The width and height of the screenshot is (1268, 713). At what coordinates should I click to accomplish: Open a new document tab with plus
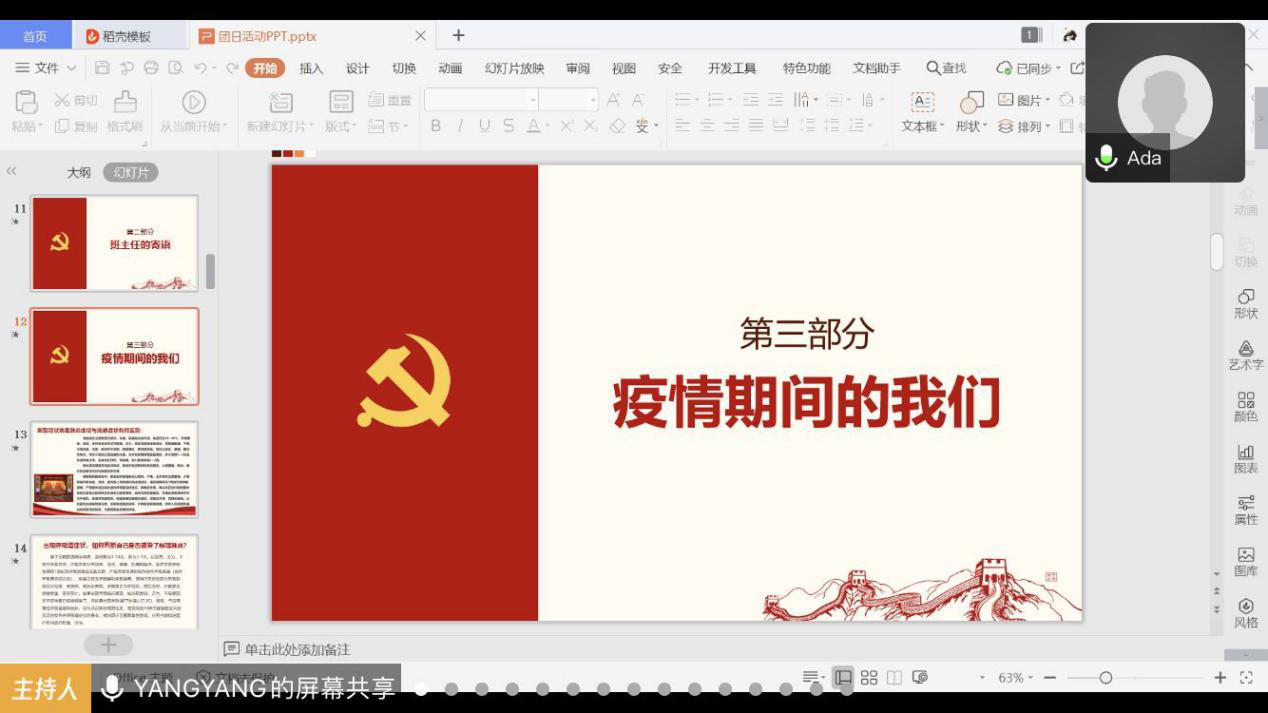point(458,35)
